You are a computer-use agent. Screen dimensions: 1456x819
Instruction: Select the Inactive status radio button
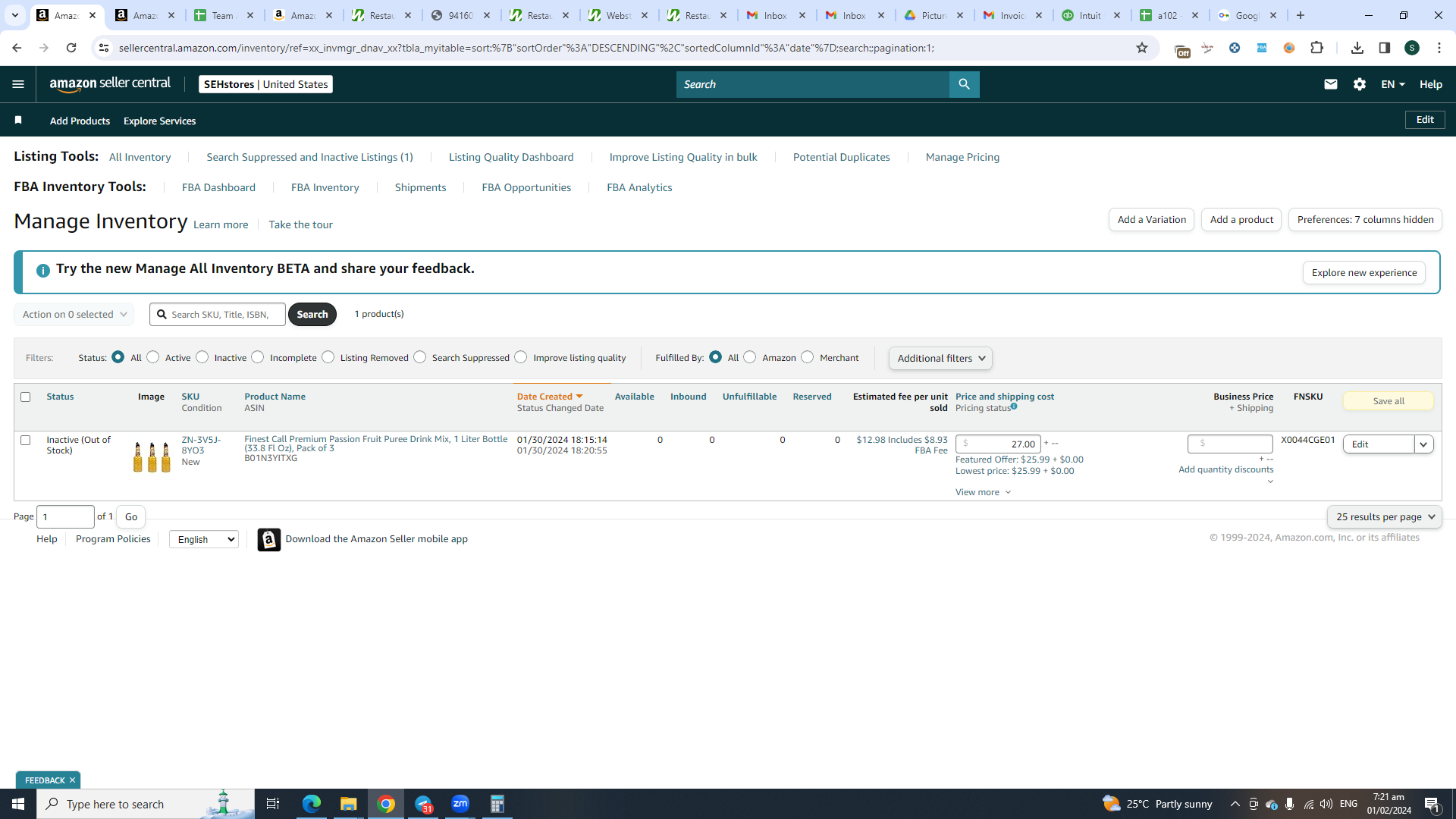[x=202, y=357]
